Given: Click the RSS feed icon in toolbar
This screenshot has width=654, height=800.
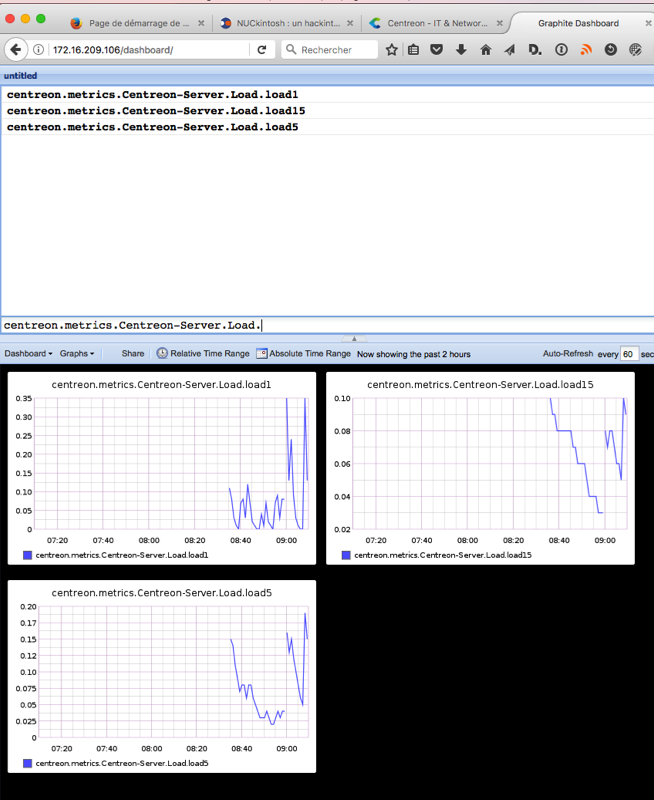Looking at the screenshot, I should click(x=586, y=49).
